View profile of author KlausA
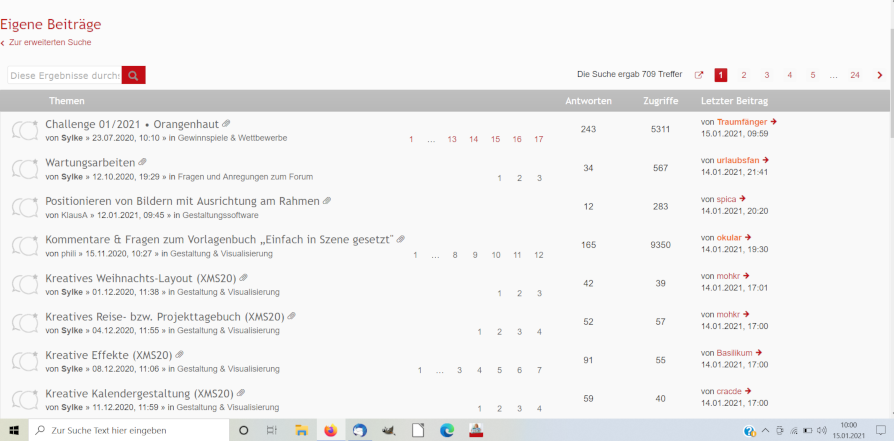The height and width of the screenshot is (441, 894). point(74,215)
